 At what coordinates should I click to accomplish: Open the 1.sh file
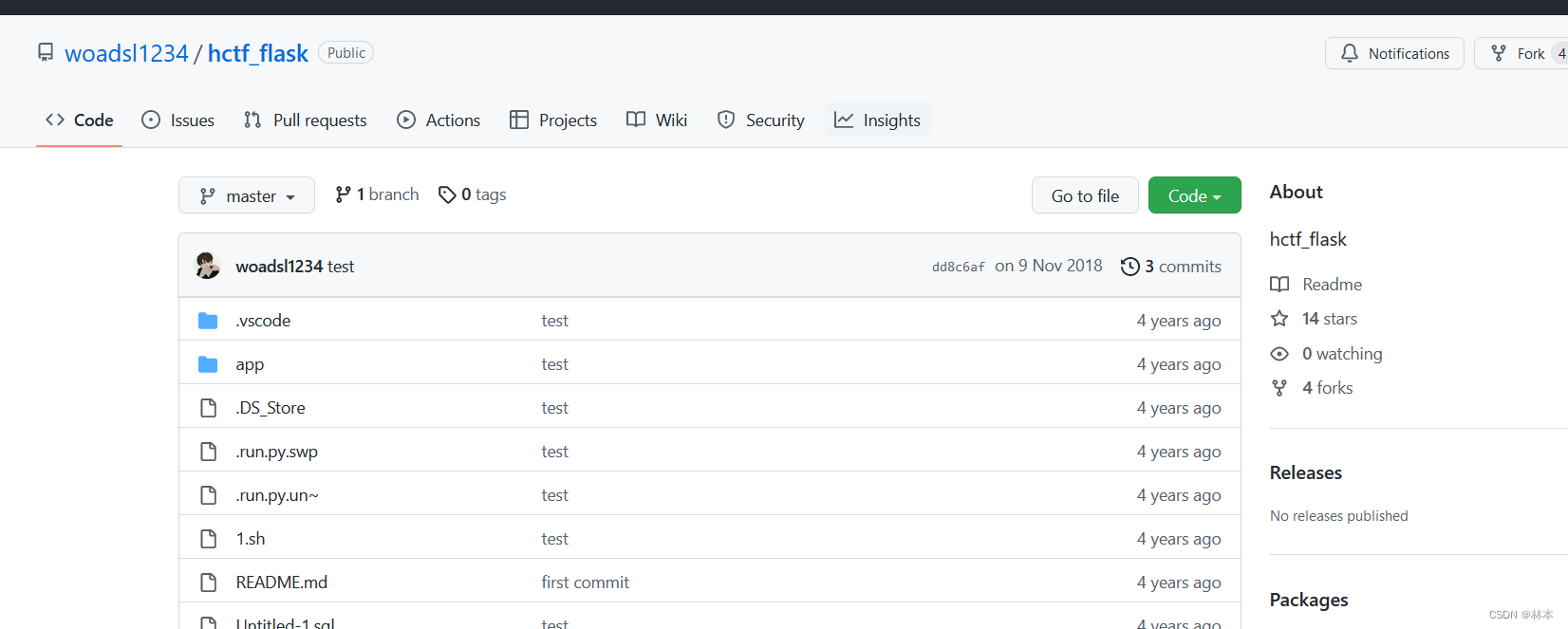251,539
